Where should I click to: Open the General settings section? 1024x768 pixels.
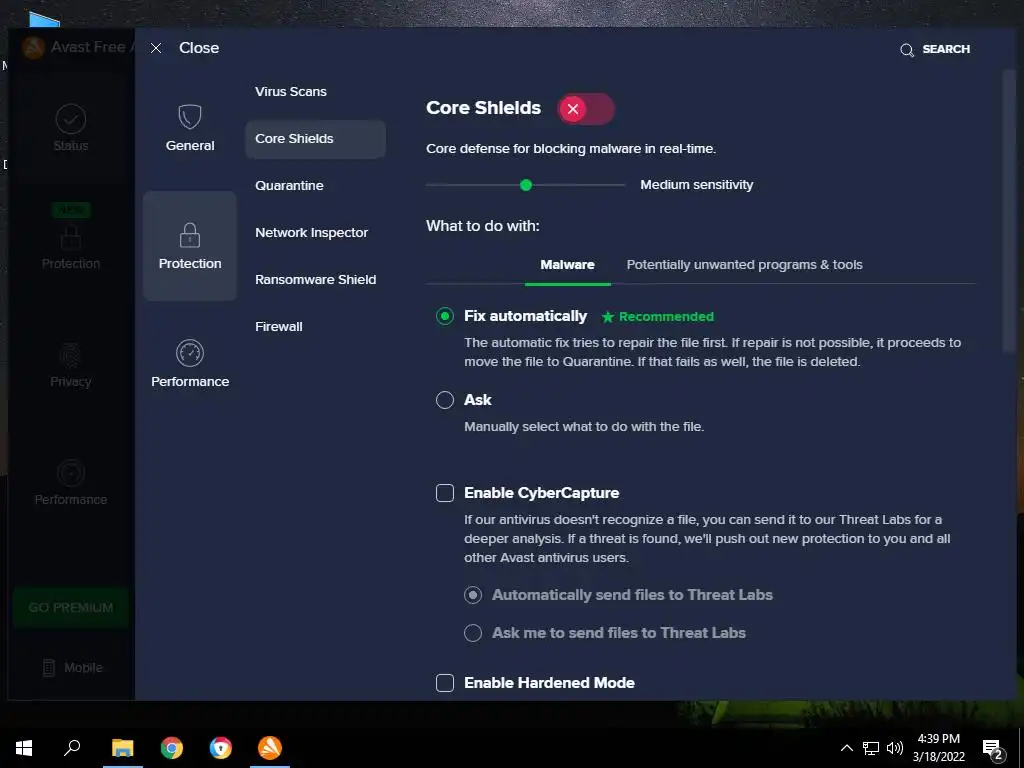(189, 128)
